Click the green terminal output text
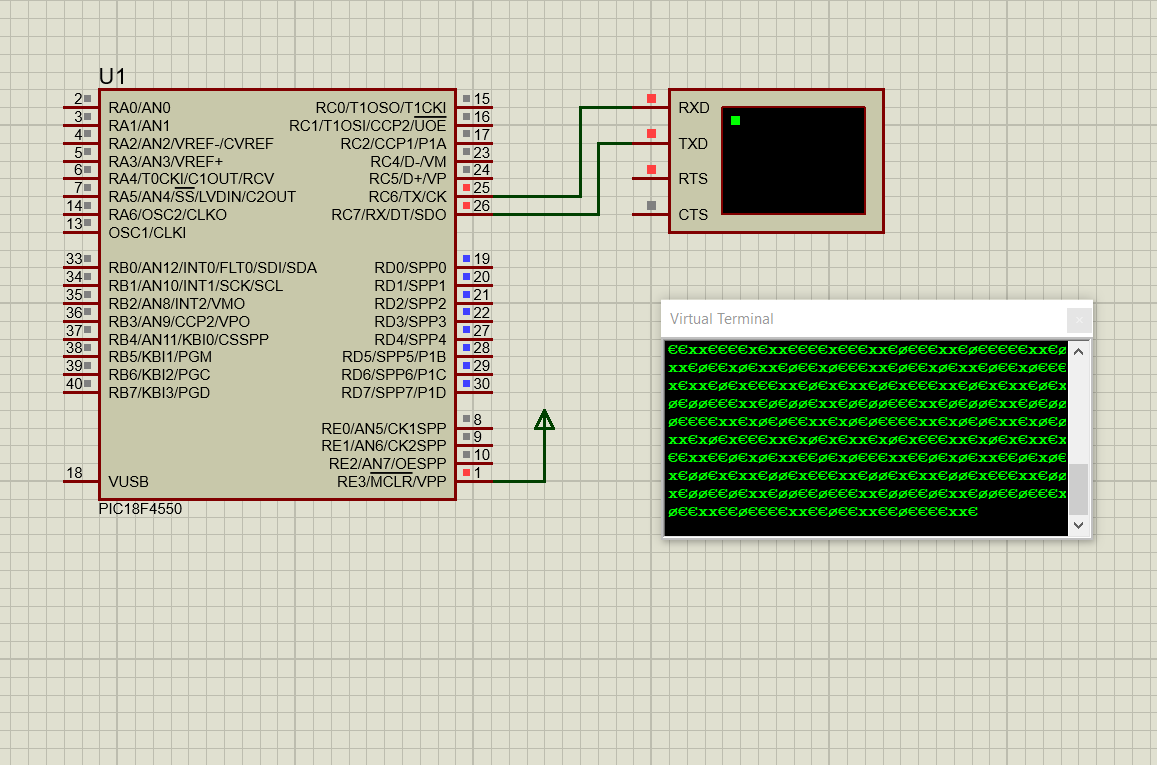 [867, 431]
